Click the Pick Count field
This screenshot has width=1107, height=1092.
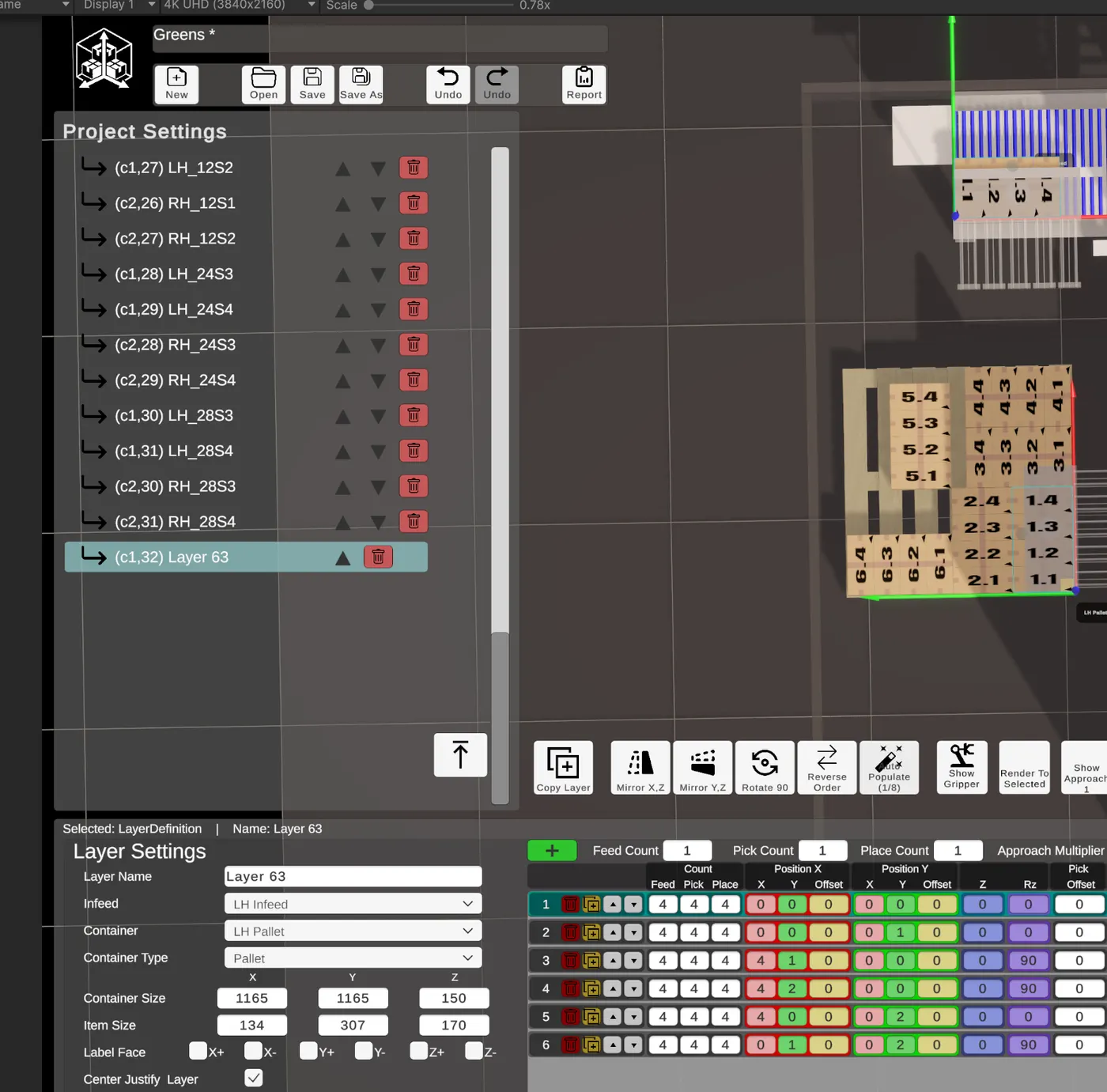point(822,851)
